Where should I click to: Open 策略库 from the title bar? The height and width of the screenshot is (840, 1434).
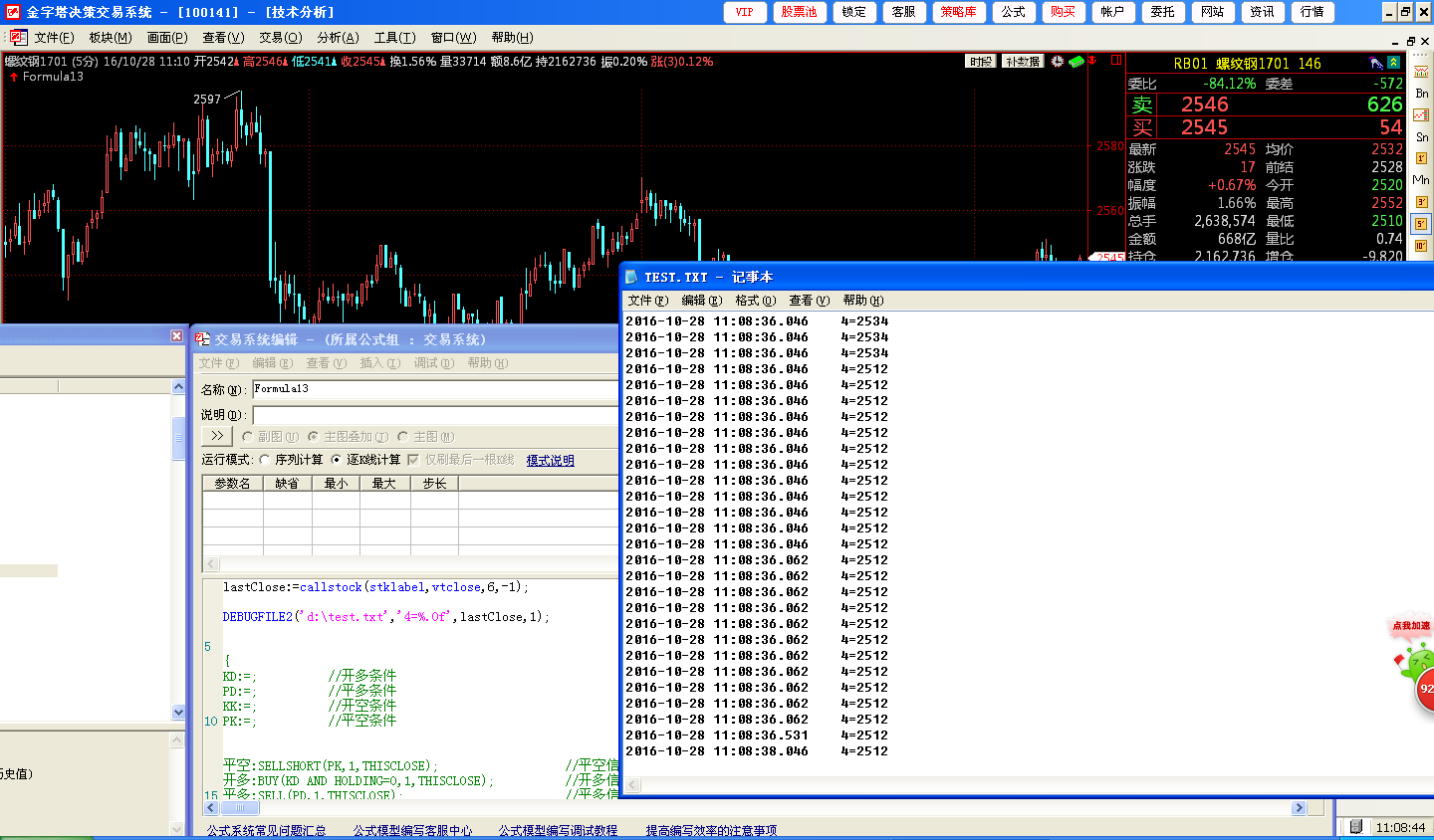tap(959, 12)
